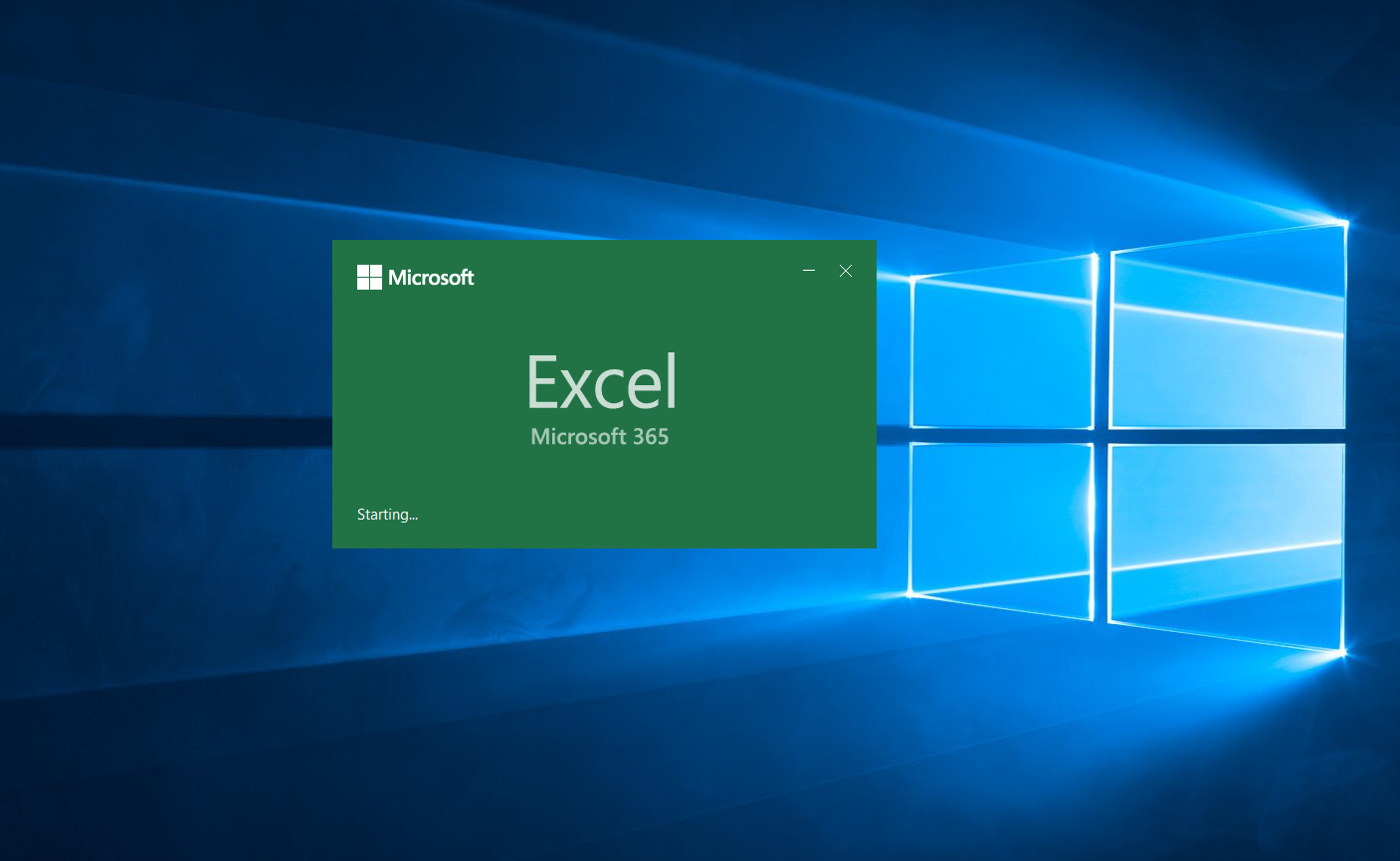Select the Excel application title text

coord(601,381)
